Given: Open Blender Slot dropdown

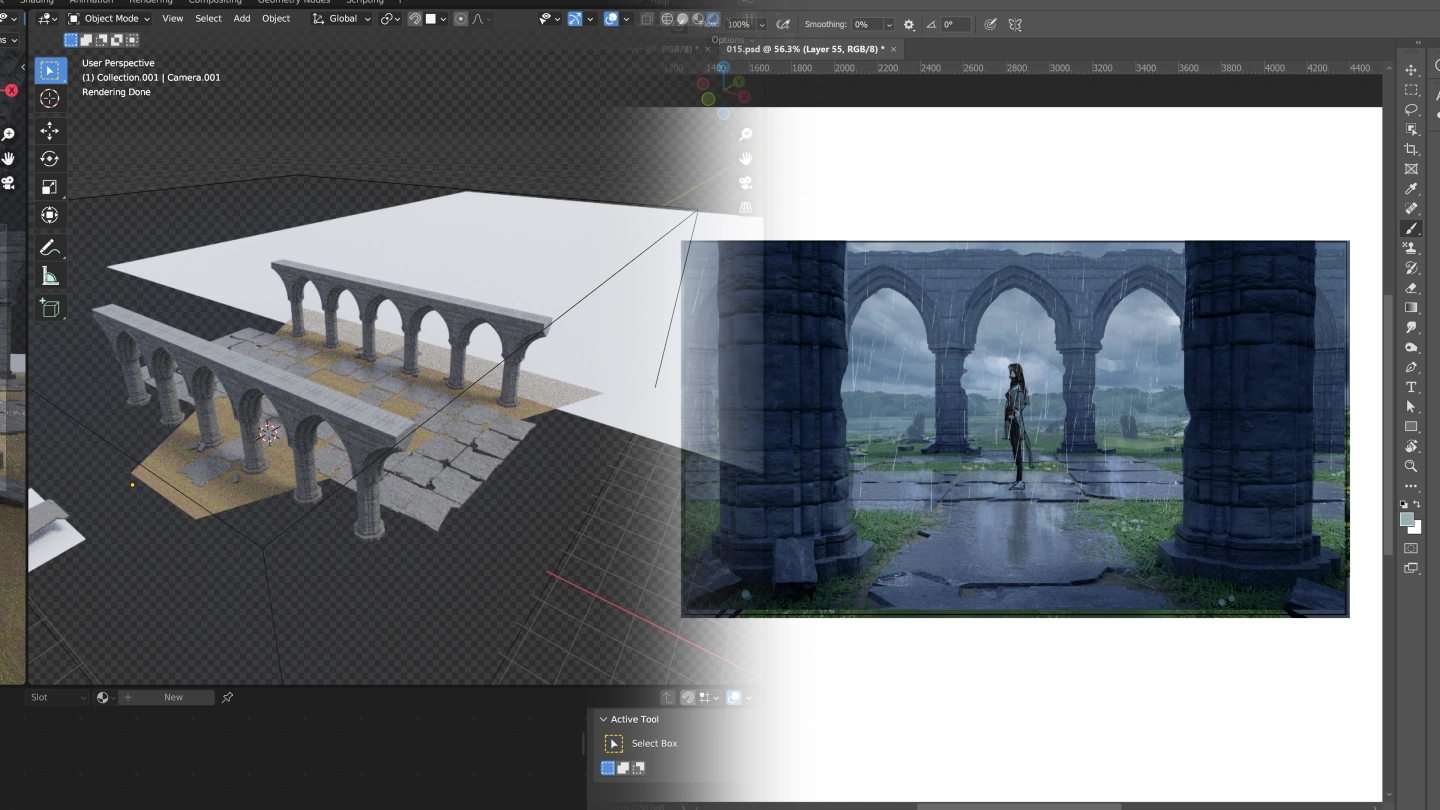Looking at the screenshot, I should click(59, 697).
